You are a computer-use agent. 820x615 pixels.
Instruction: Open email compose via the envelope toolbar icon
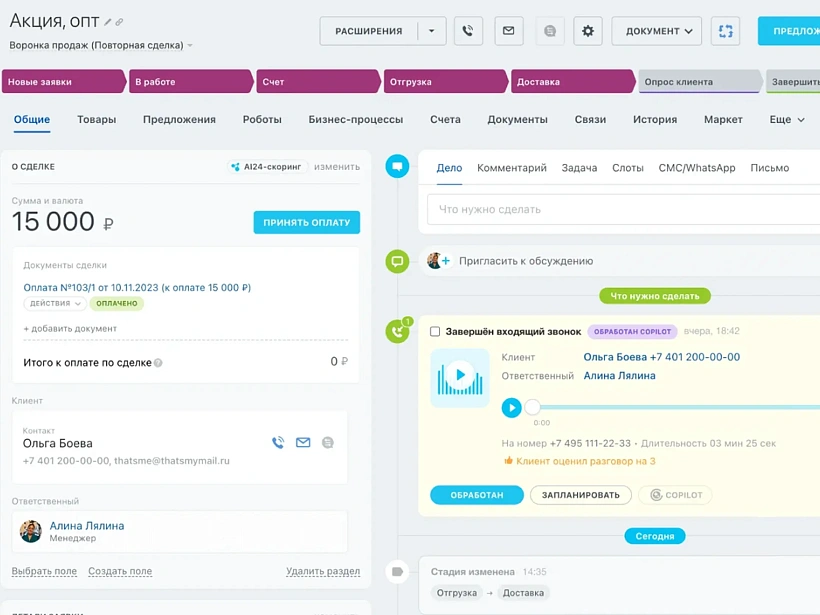[508, 30]
